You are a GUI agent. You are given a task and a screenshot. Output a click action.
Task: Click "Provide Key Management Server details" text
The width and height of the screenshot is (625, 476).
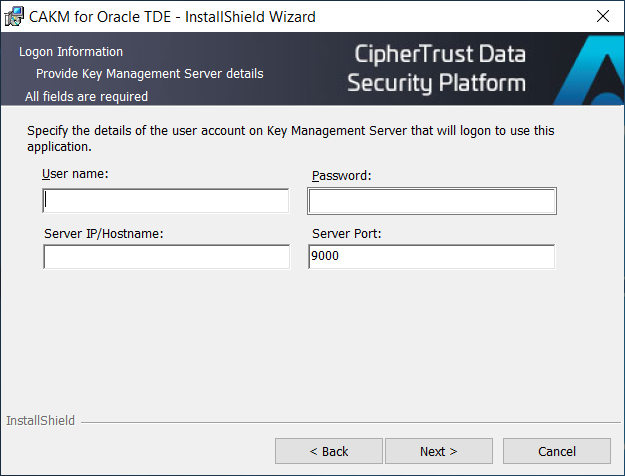click(x=149, y=74)
